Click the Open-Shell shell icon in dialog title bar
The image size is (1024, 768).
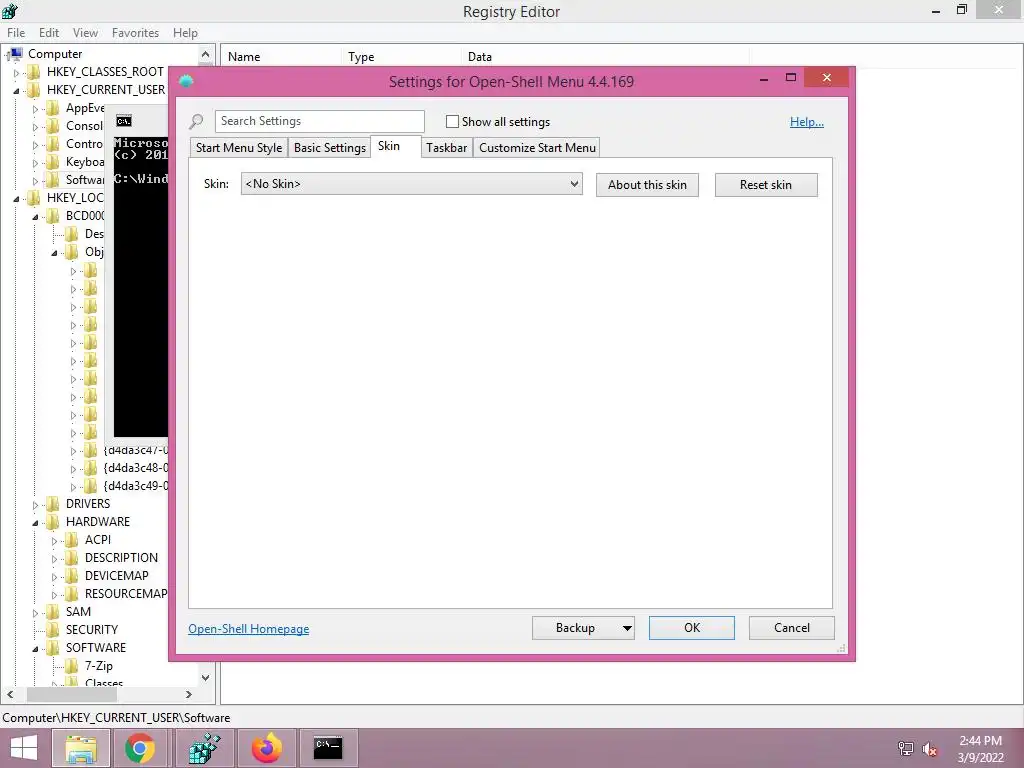[x=186, y=82]
